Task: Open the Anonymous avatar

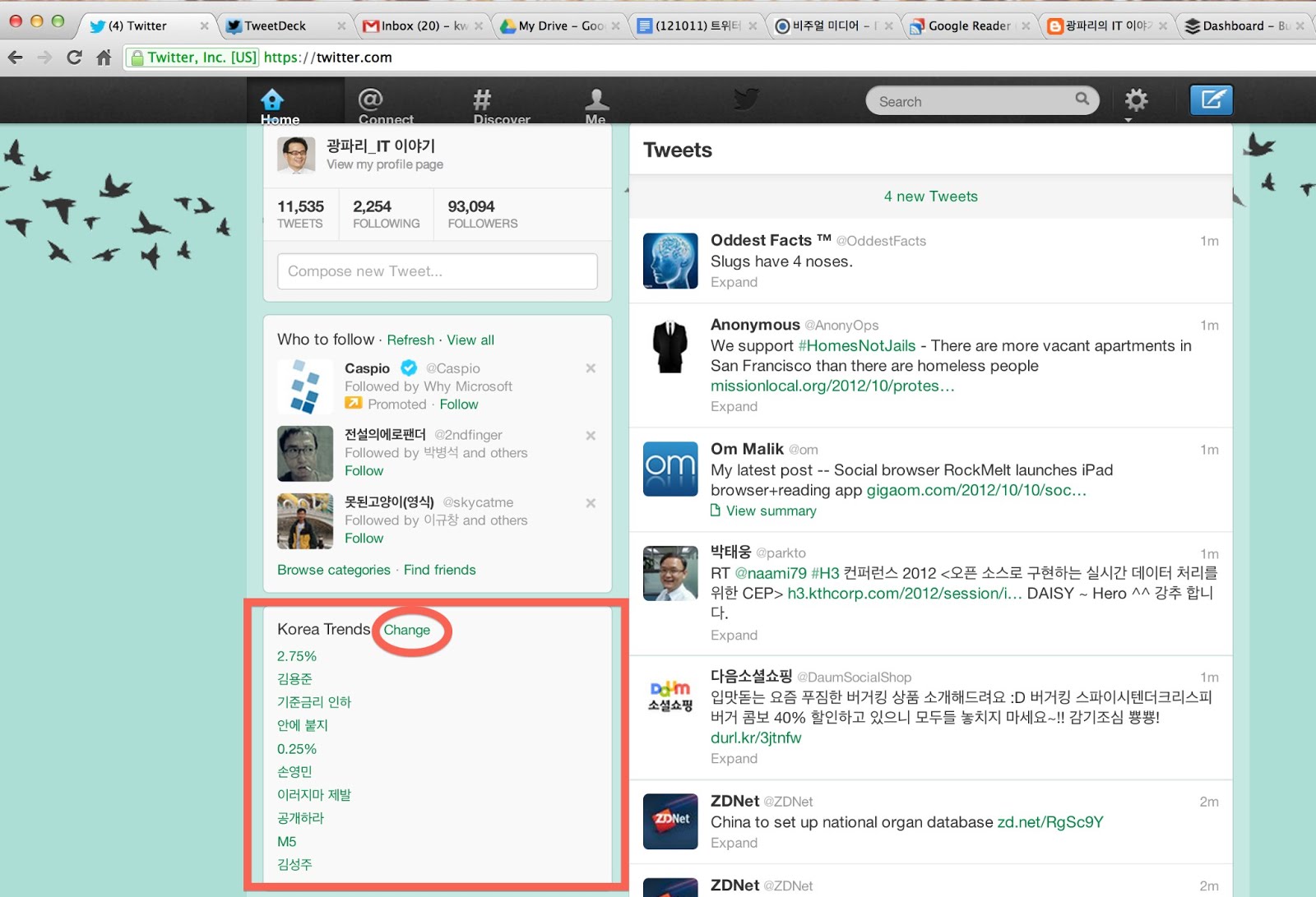Action: (x=670, y=345)
